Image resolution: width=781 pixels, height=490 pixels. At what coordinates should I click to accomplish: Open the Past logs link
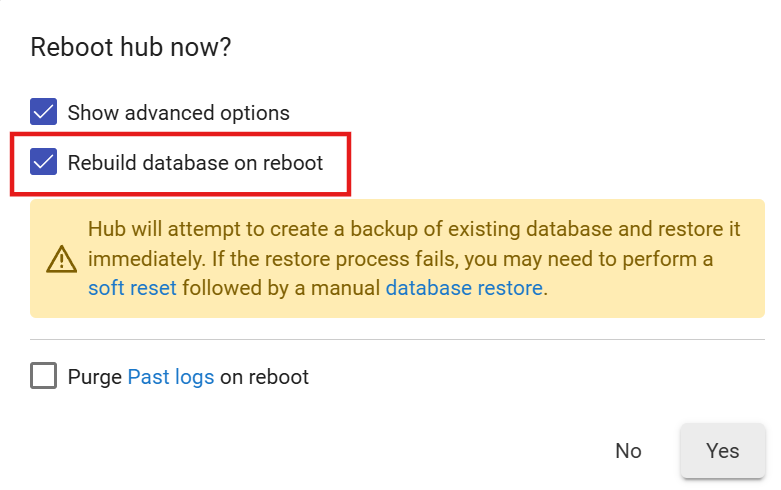171,377
